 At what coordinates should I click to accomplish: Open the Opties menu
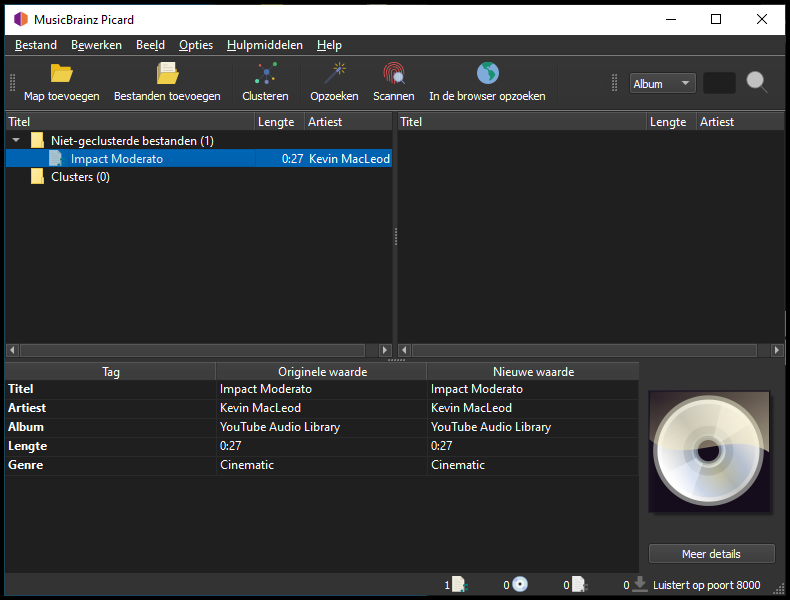[x=196, y=45]
